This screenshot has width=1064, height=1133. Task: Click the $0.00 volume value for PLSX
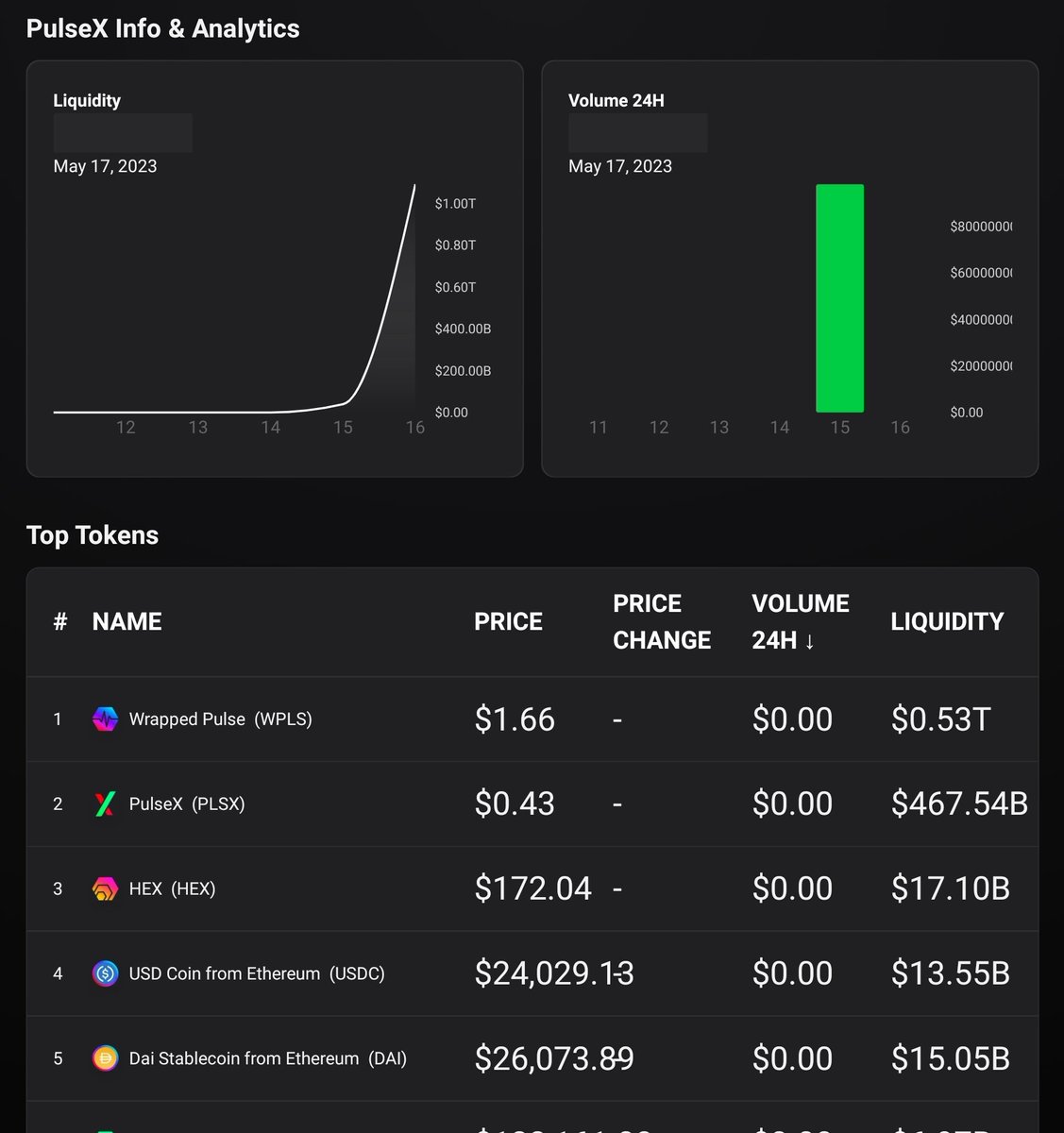click(x=792, y=804)
